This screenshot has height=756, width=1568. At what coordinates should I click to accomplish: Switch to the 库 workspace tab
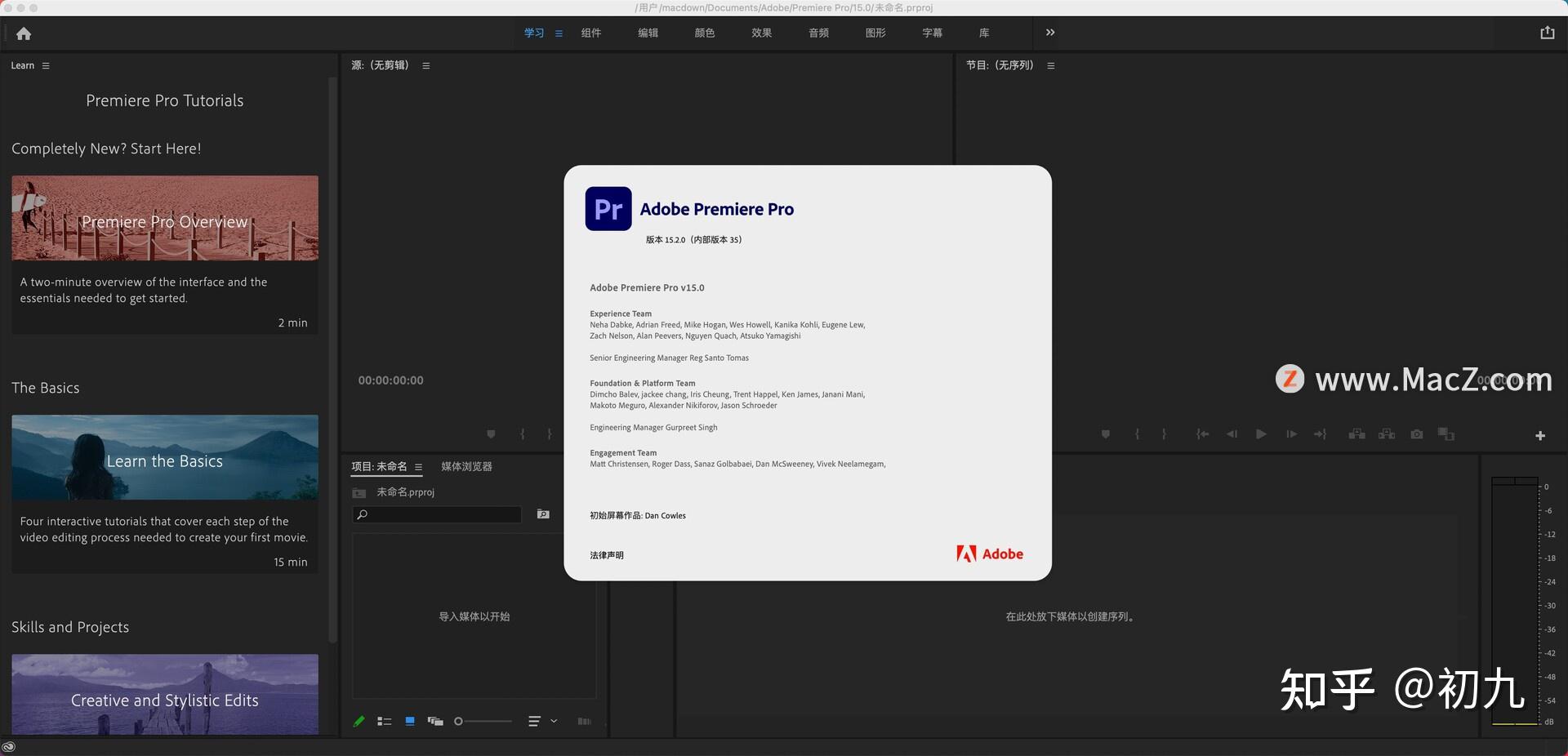(x=984, y=33)
